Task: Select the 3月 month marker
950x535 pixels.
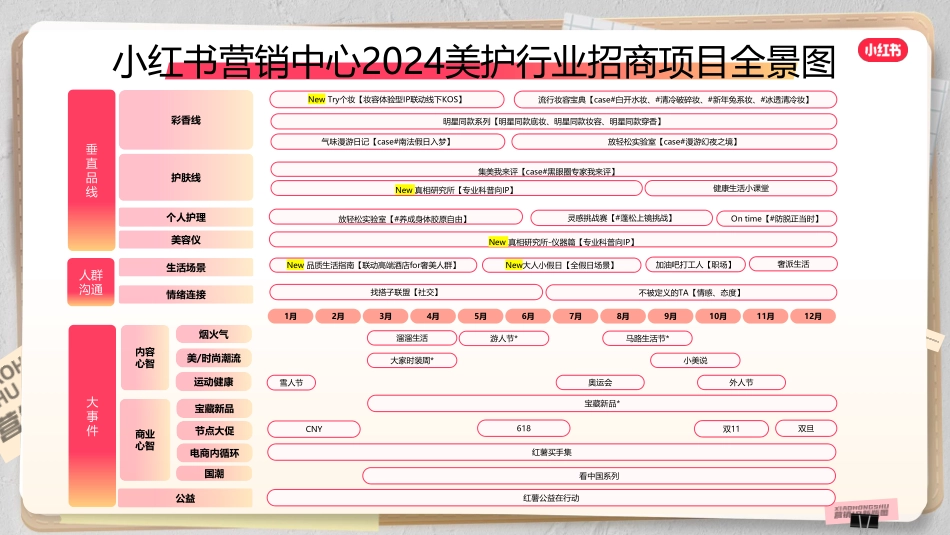Action: click(x=385, y=316)
